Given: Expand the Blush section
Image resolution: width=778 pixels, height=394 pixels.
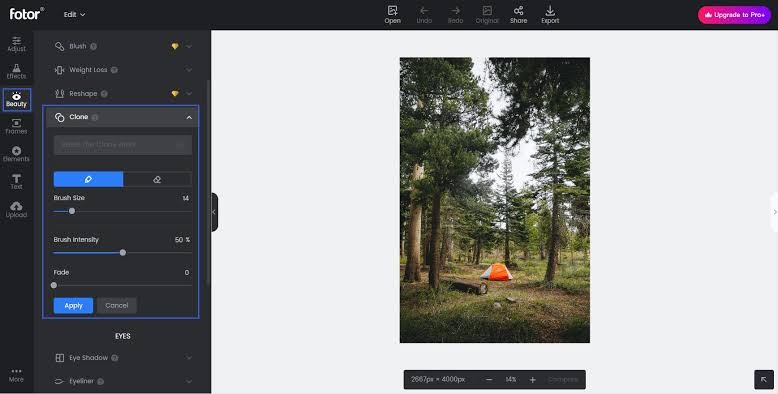Looking at the screenshot, I should (189, 46).
